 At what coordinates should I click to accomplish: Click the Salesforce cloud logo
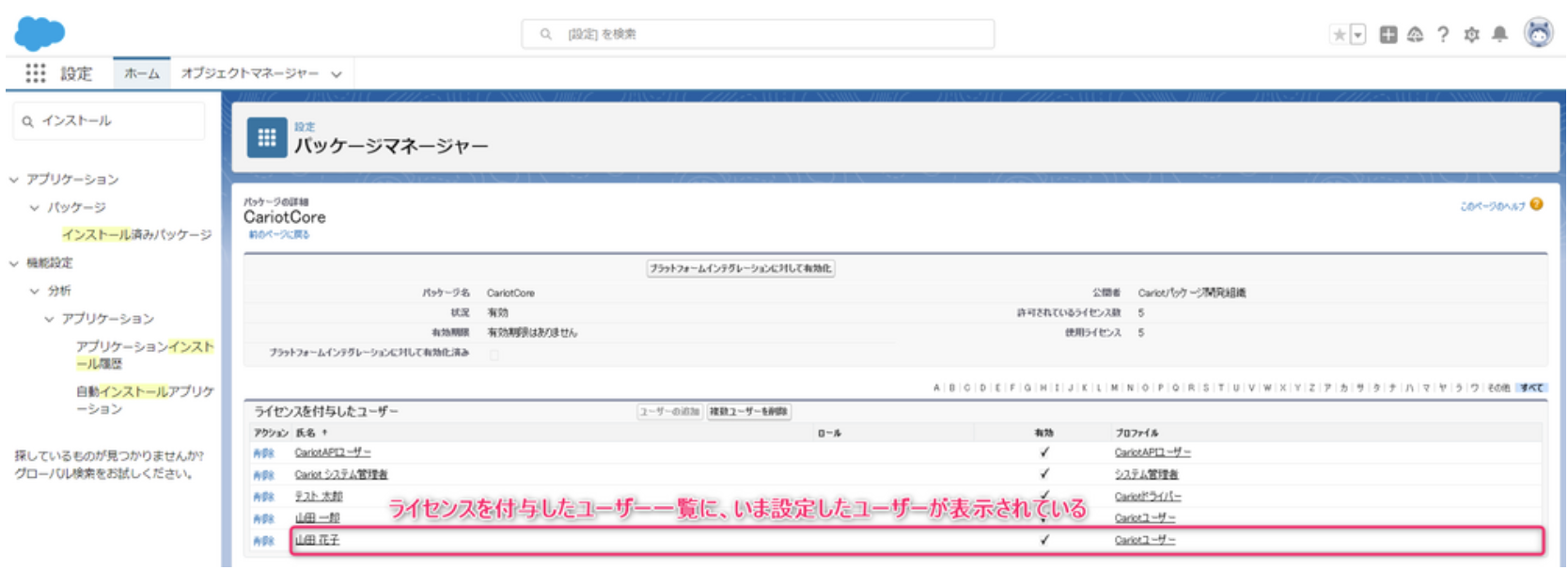click(x=39, y=33)
